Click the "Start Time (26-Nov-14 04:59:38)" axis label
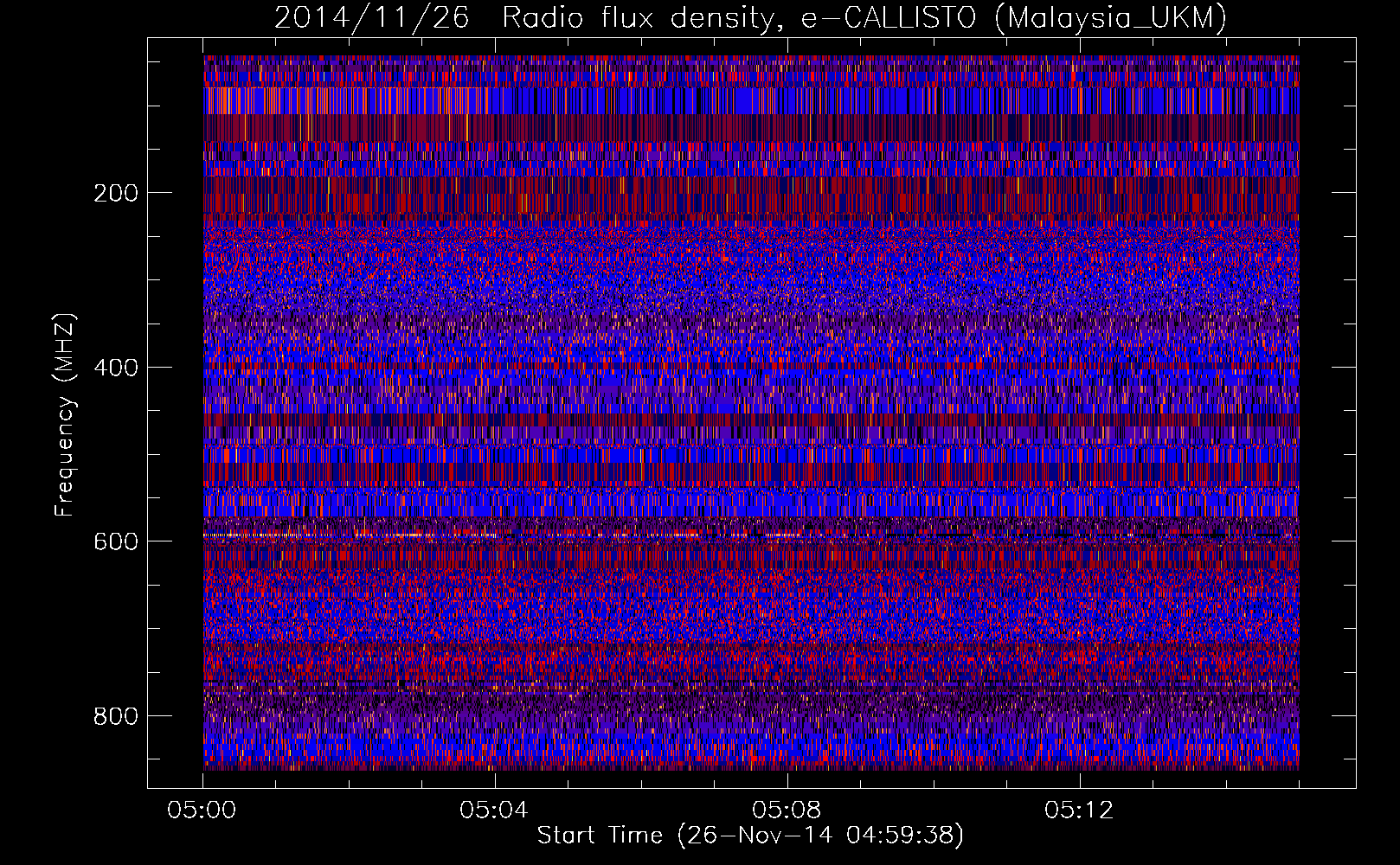1400x865 pixels. pos(750,836)
